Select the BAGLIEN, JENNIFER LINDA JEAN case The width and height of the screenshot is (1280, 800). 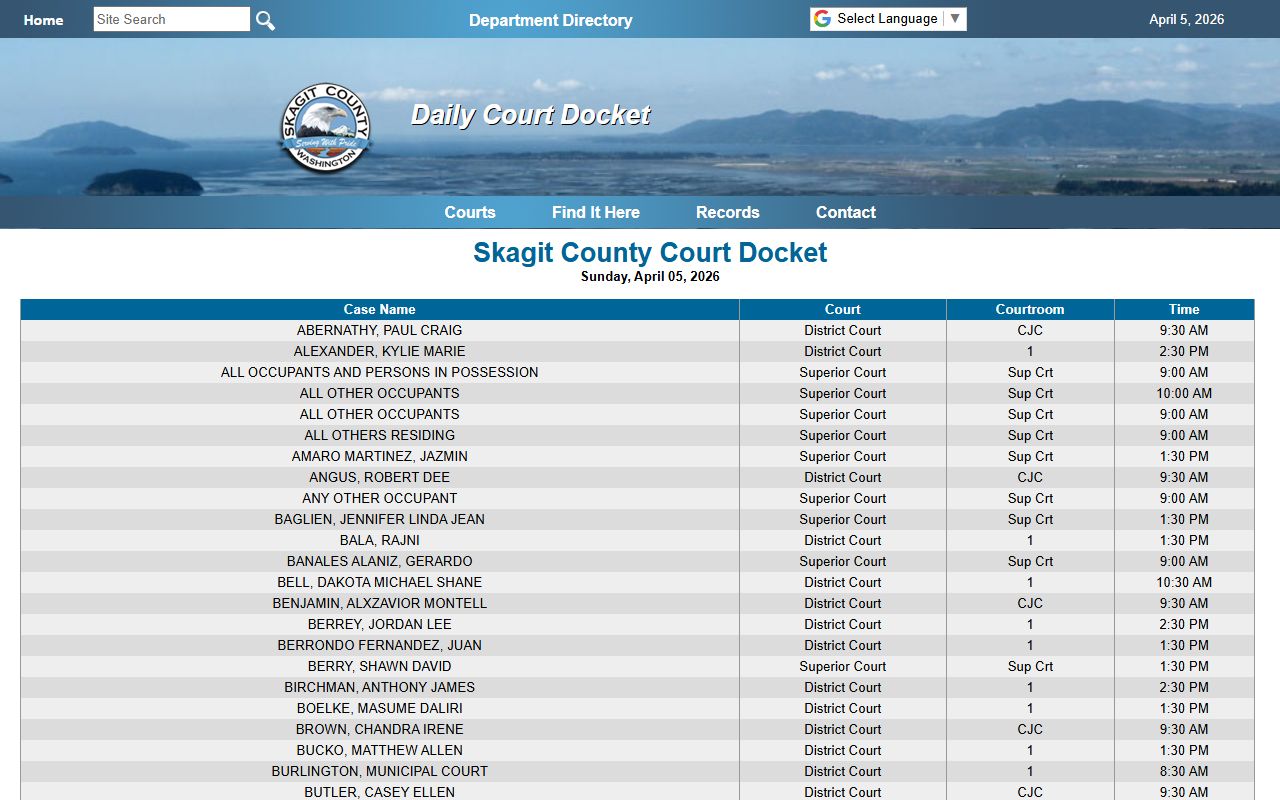coord(380,519)
